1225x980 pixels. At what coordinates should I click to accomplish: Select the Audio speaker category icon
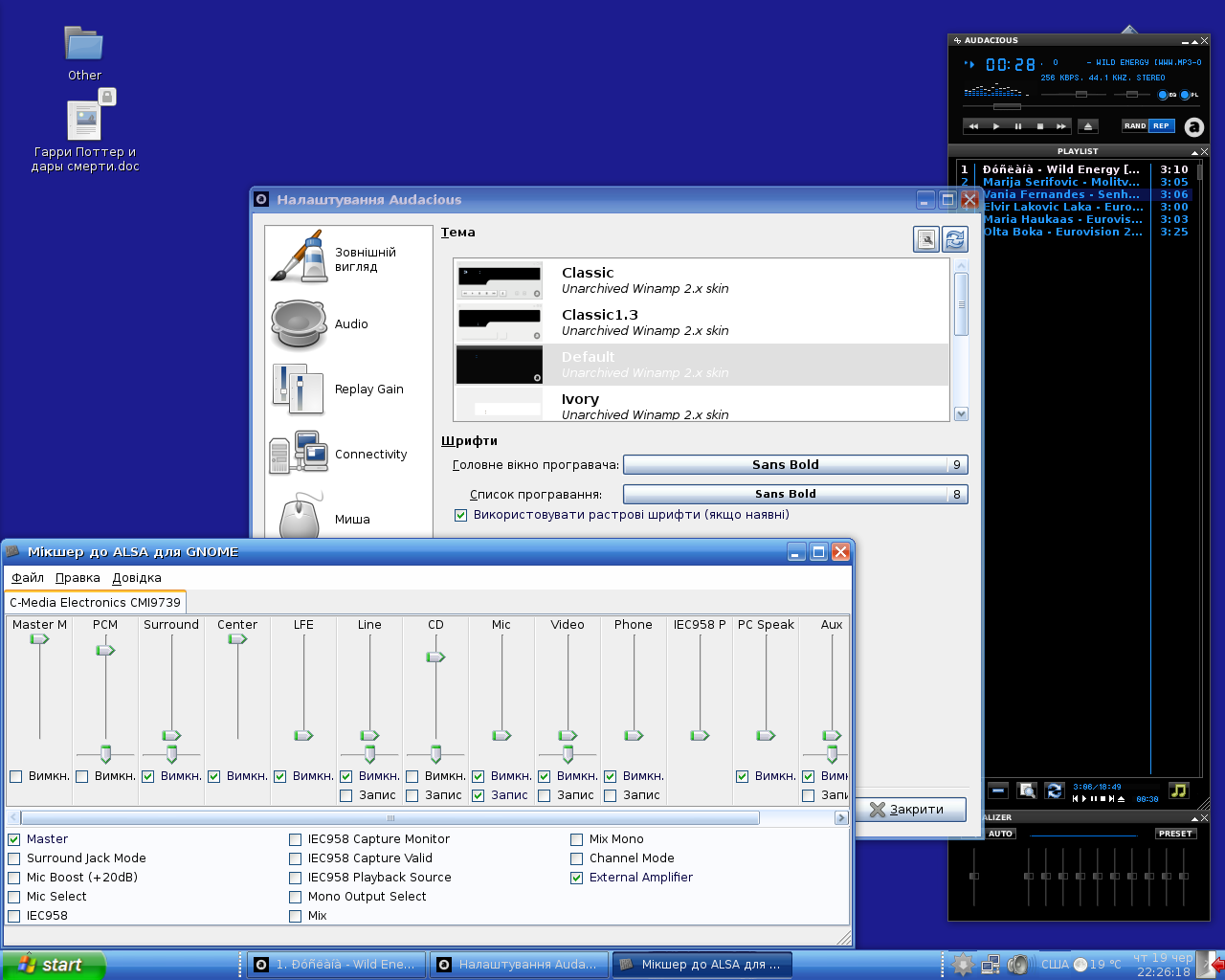(300, 324)
